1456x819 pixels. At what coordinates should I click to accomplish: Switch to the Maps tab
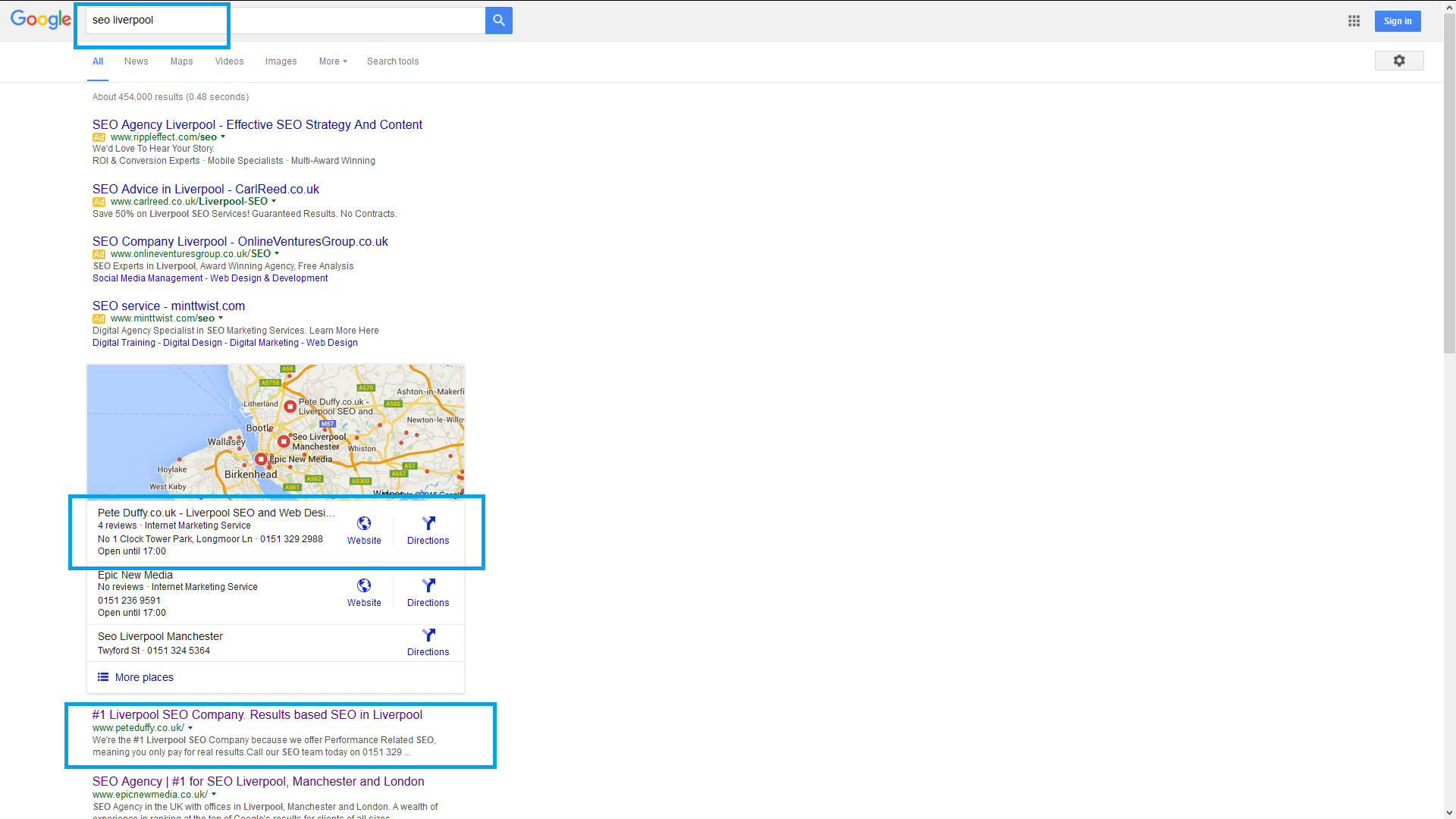pyautogui.click(x=181, y=61)
